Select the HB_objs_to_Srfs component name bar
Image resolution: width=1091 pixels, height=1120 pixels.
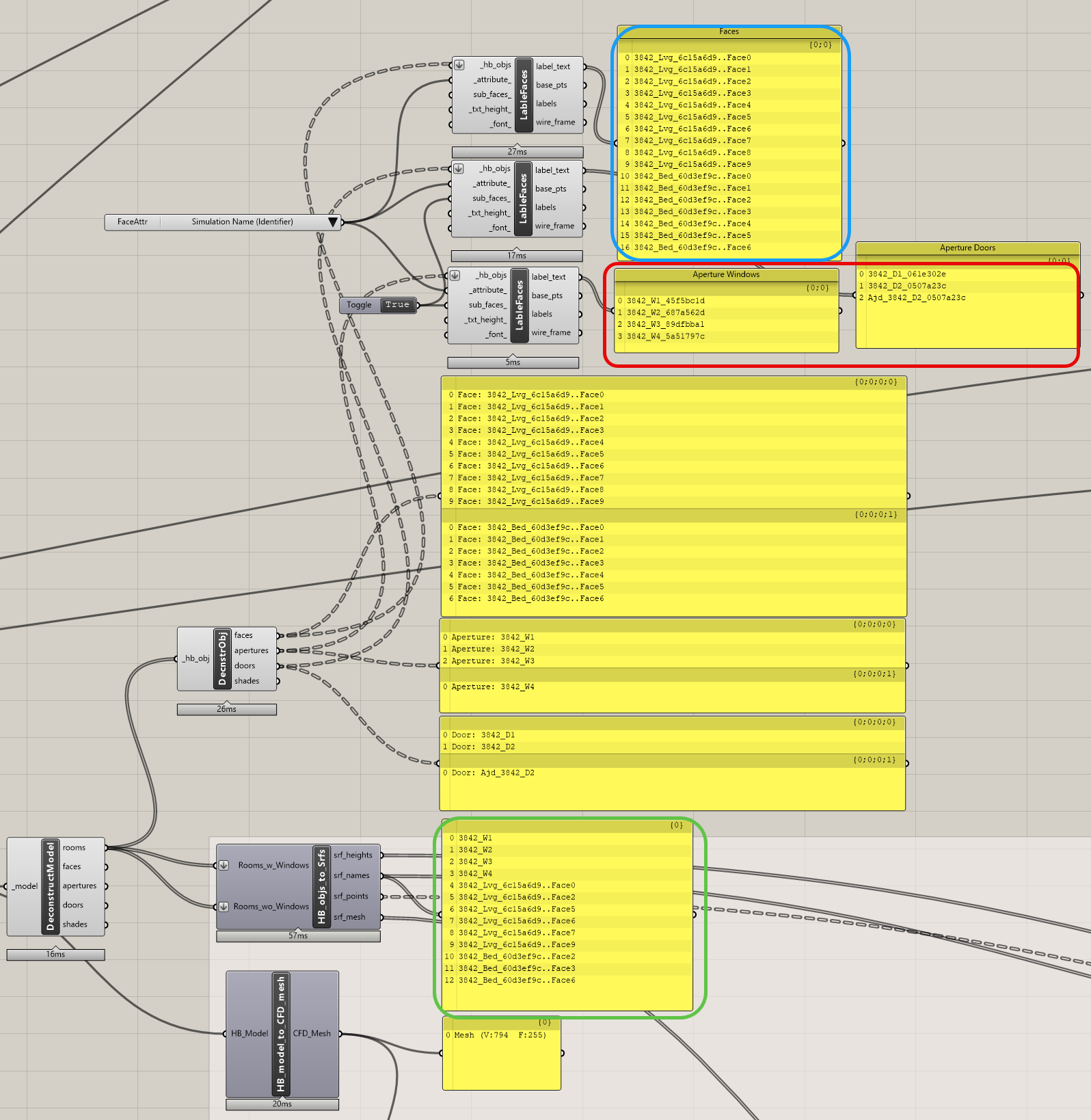coord(321,886)
